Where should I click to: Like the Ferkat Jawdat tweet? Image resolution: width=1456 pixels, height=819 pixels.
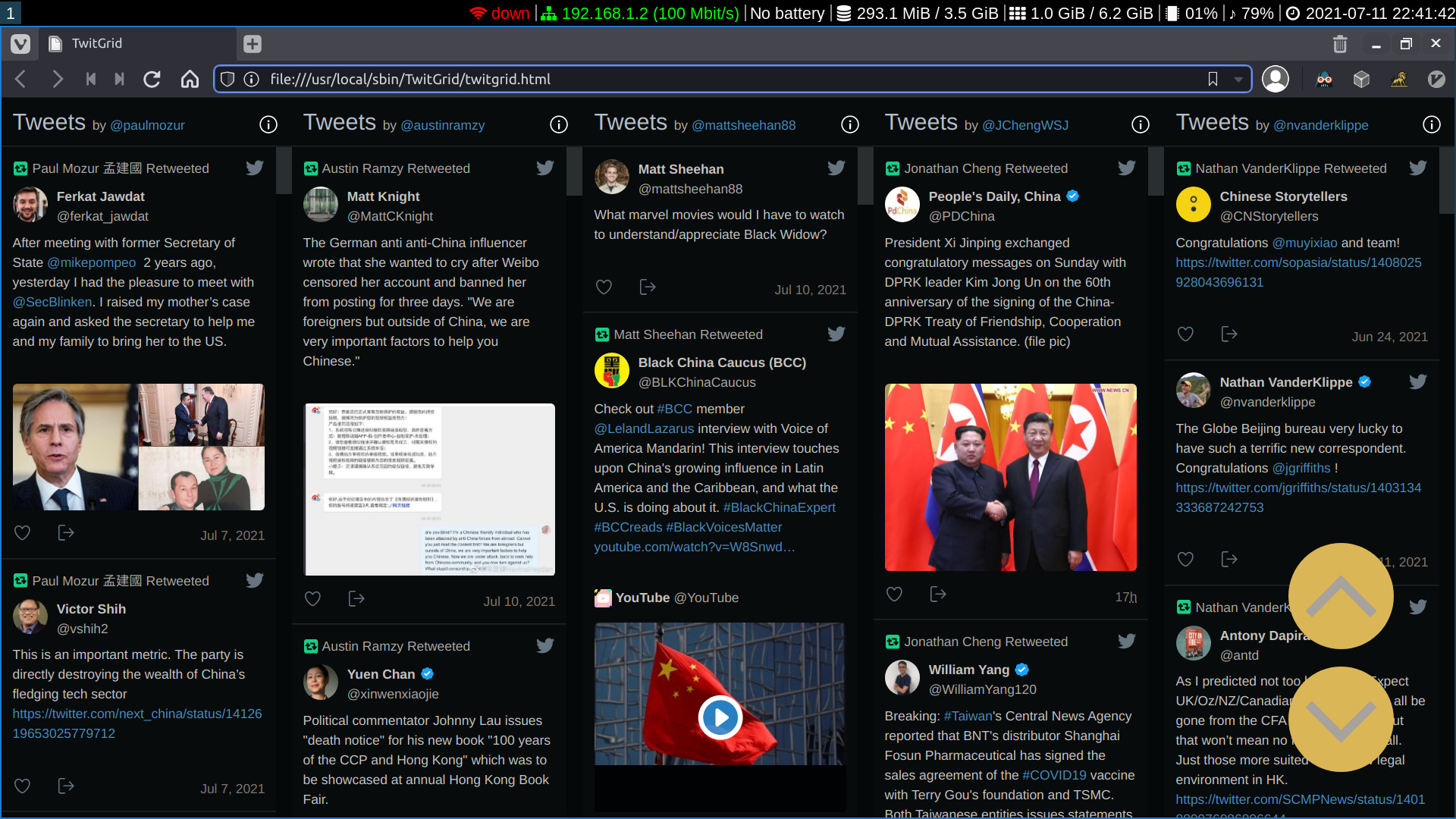(23, 533)
